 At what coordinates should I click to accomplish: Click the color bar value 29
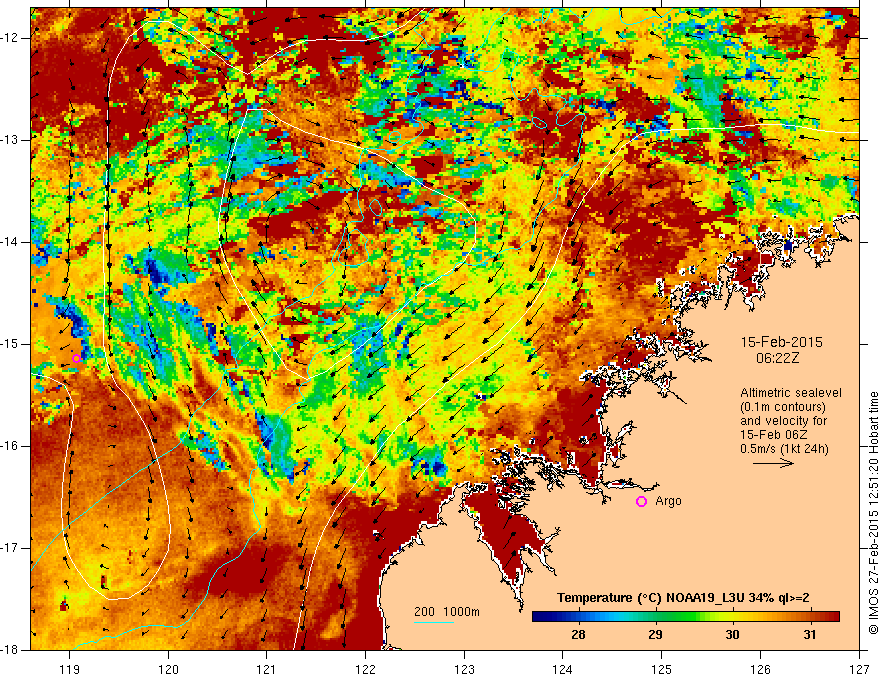pos(655,635)
